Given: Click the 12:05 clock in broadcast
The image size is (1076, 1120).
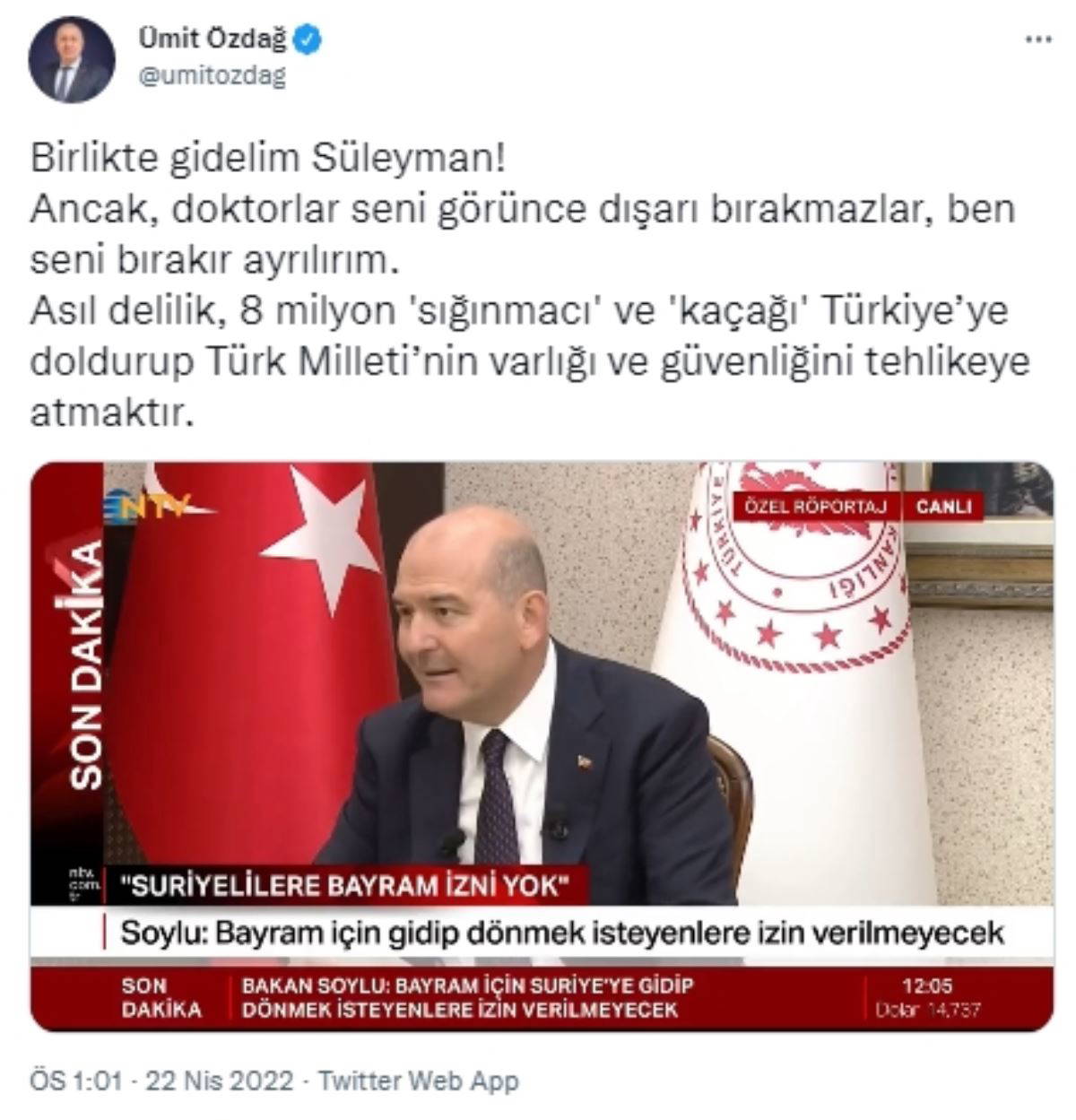Looking at the screenshot, I should coord(927,985).
